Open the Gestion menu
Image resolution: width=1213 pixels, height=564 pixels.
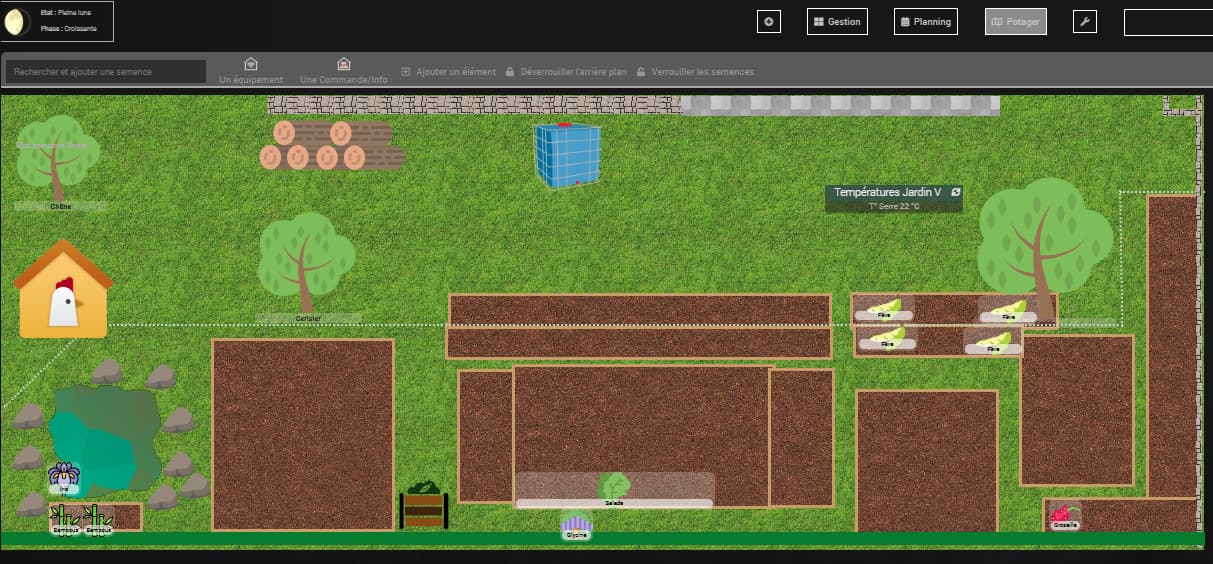(x=836, y=21)
